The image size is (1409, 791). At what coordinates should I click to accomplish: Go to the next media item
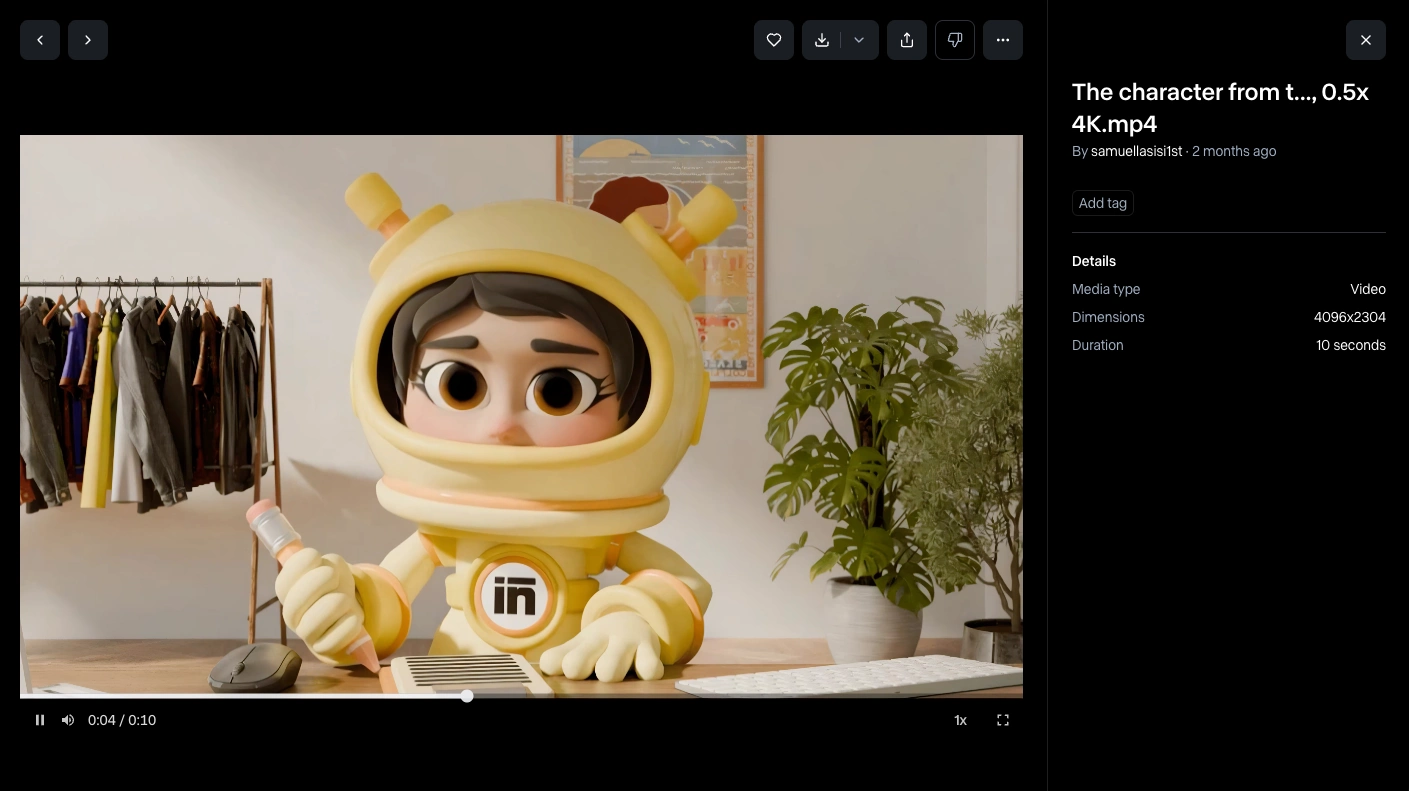(x=88, y=40)
